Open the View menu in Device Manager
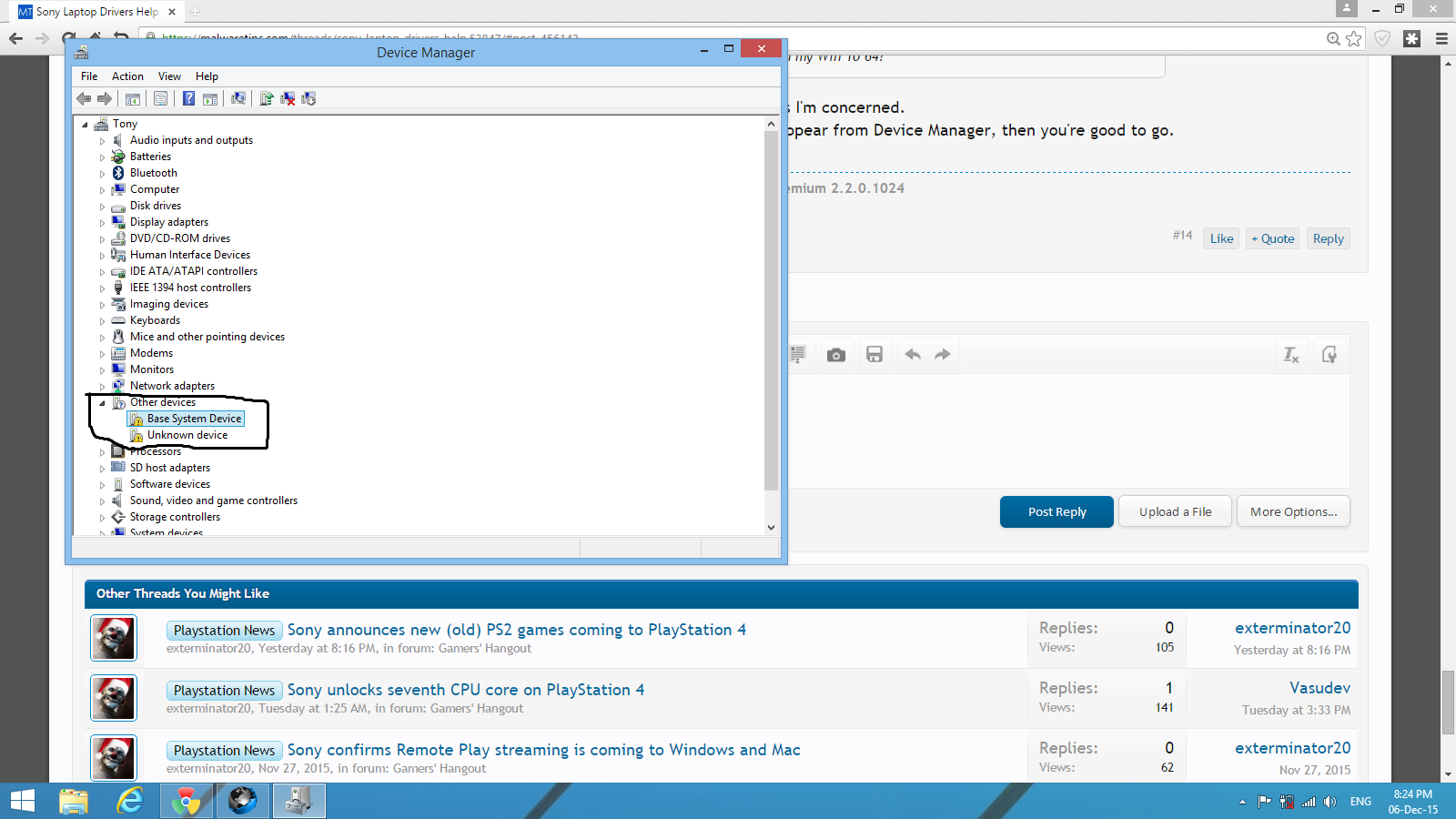This screenshot has width=1456, height=819. click(169, 76)
